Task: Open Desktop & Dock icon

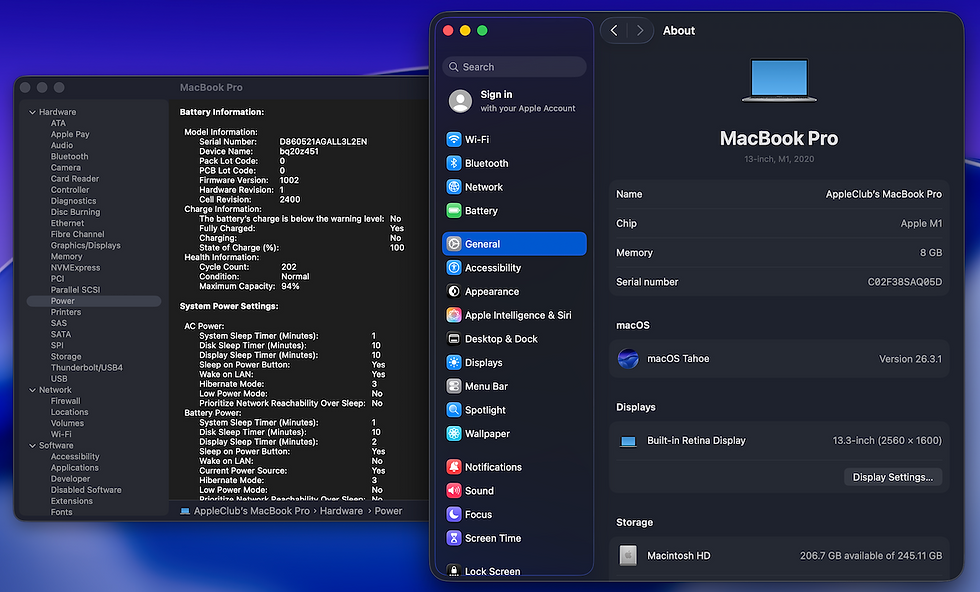Action: tap(454, 339)
